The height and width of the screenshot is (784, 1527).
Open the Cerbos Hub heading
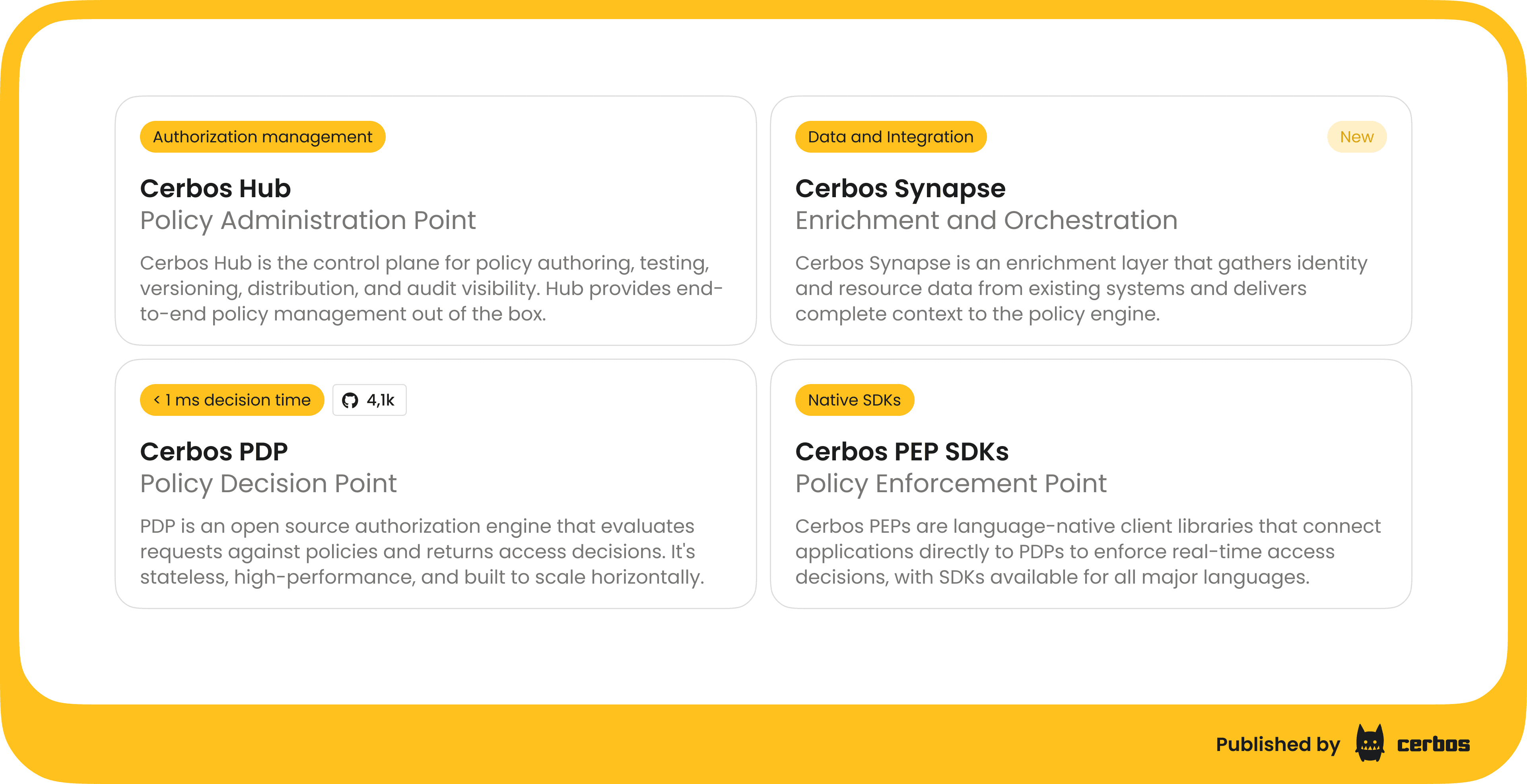point(215,188)
